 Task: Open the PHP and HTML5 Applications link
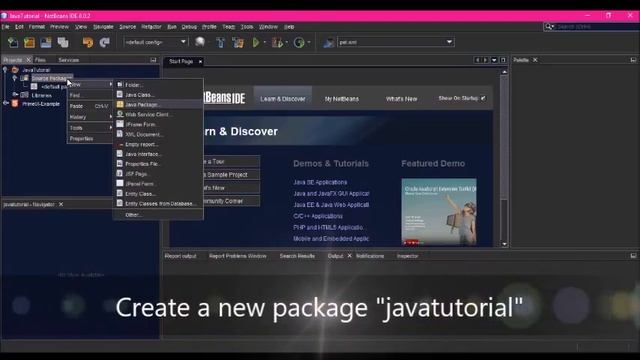[328, 227]
